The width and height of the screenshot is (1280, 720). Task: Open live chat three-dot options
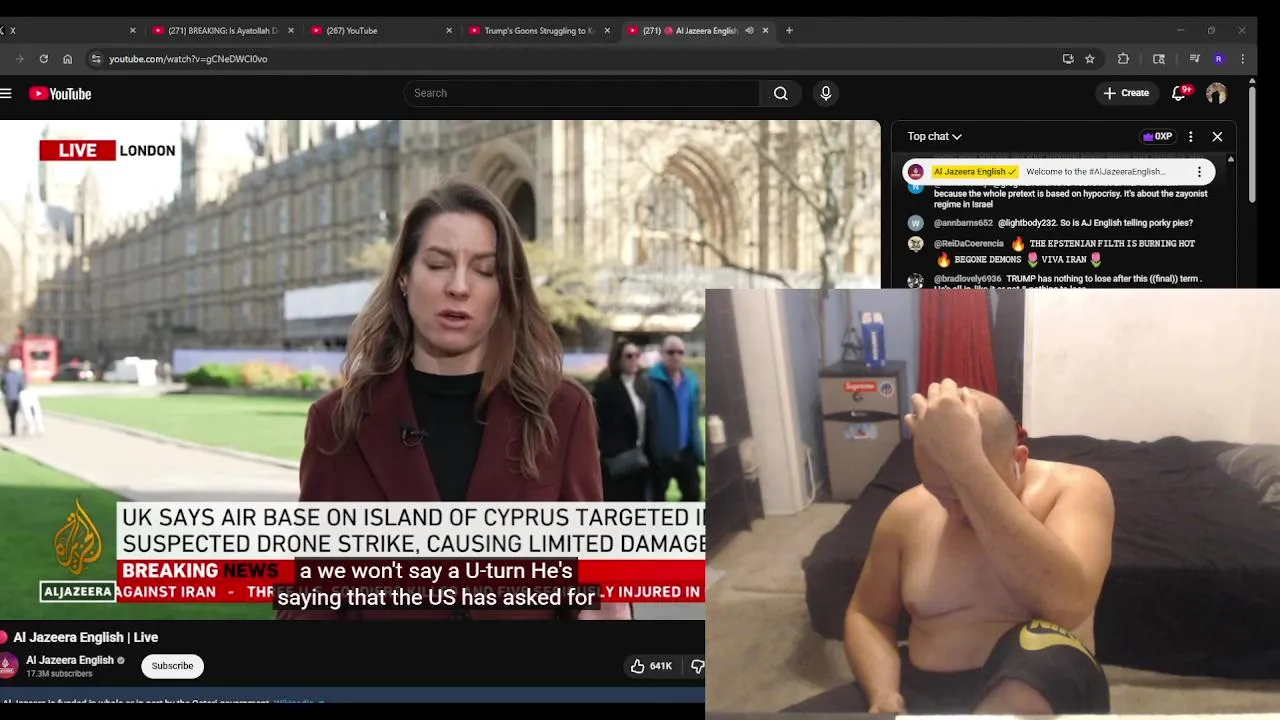pos(1190,136)
